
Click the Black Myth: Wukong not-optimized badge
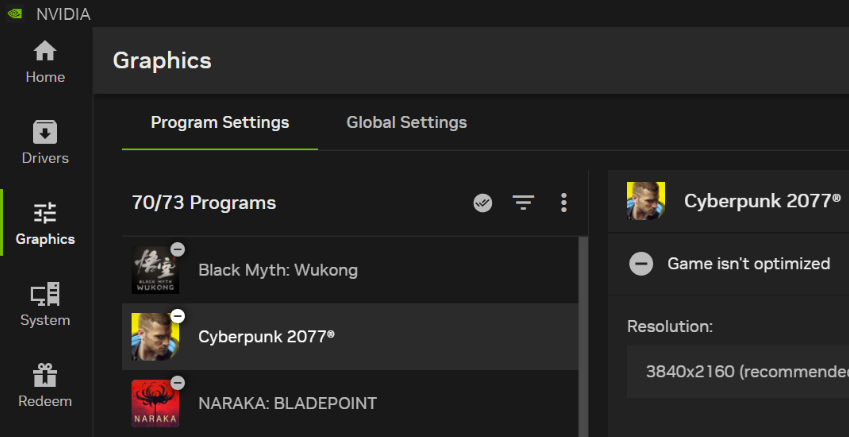(177, 249)
